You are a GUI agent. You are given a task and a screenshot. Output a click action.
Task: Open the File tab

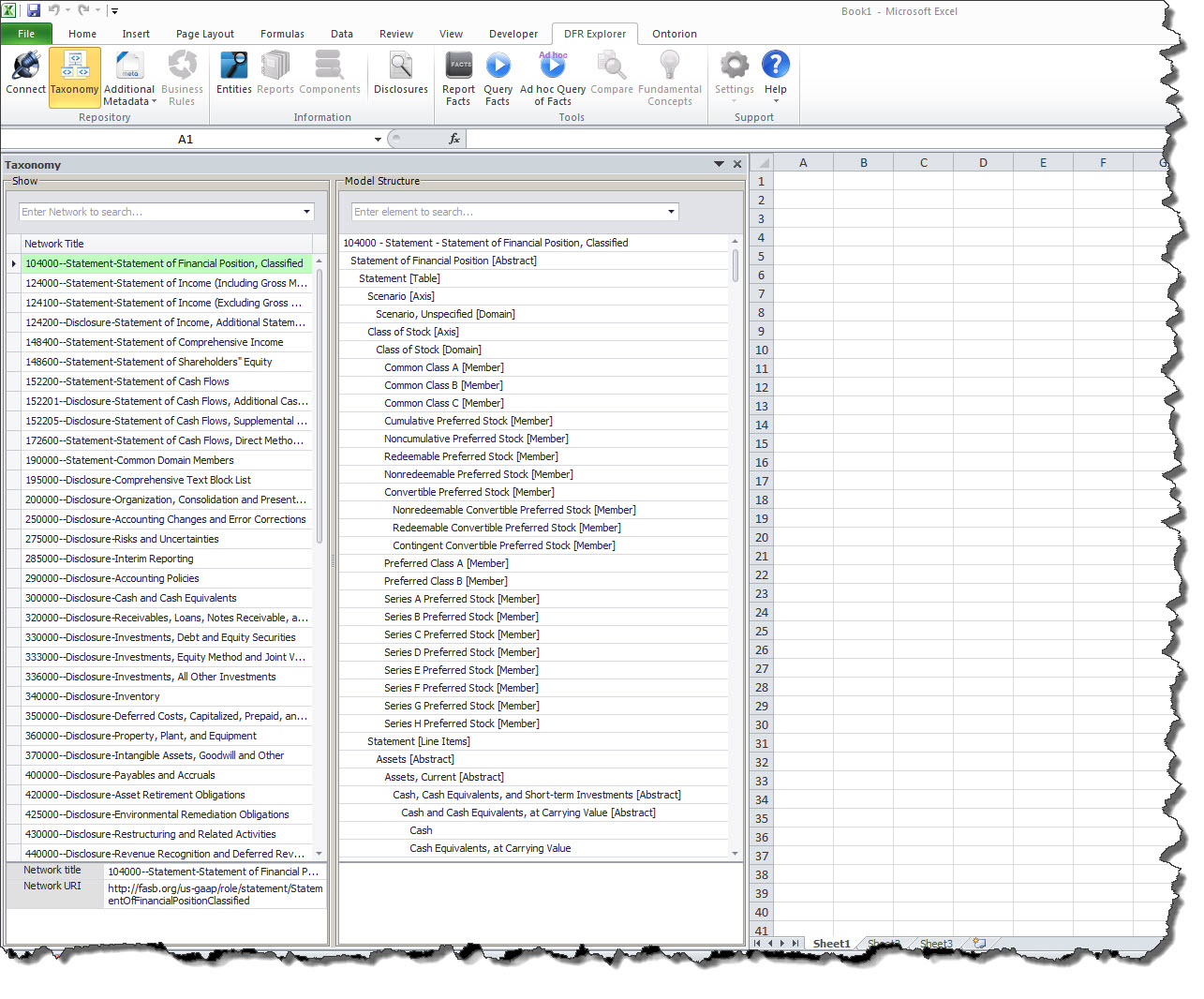point(26,34)
